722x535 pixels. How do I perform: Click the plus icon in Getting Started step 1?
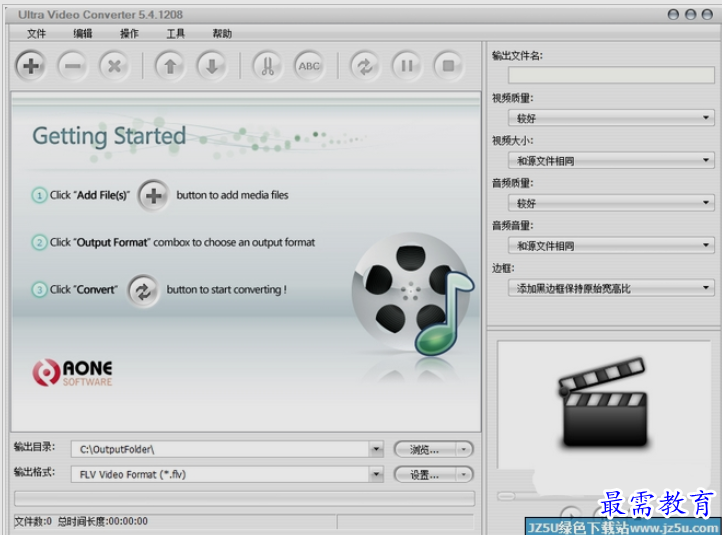(153, 196)
